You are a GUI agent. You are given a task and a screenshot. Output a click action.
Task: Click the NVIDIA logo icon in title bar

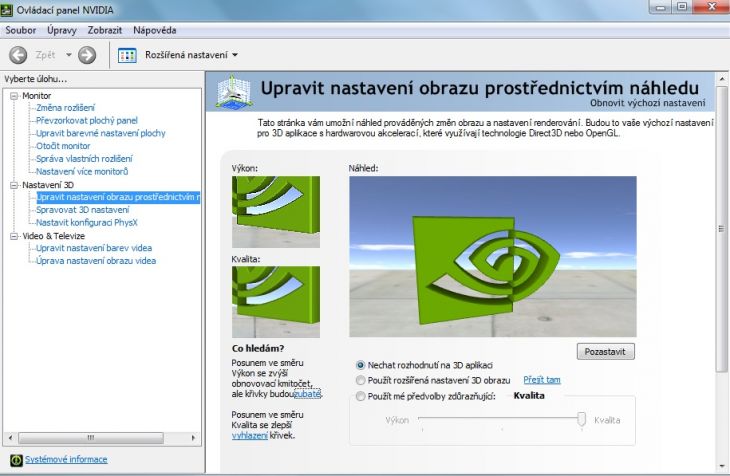pyautogui.click(x=7, y=10)
